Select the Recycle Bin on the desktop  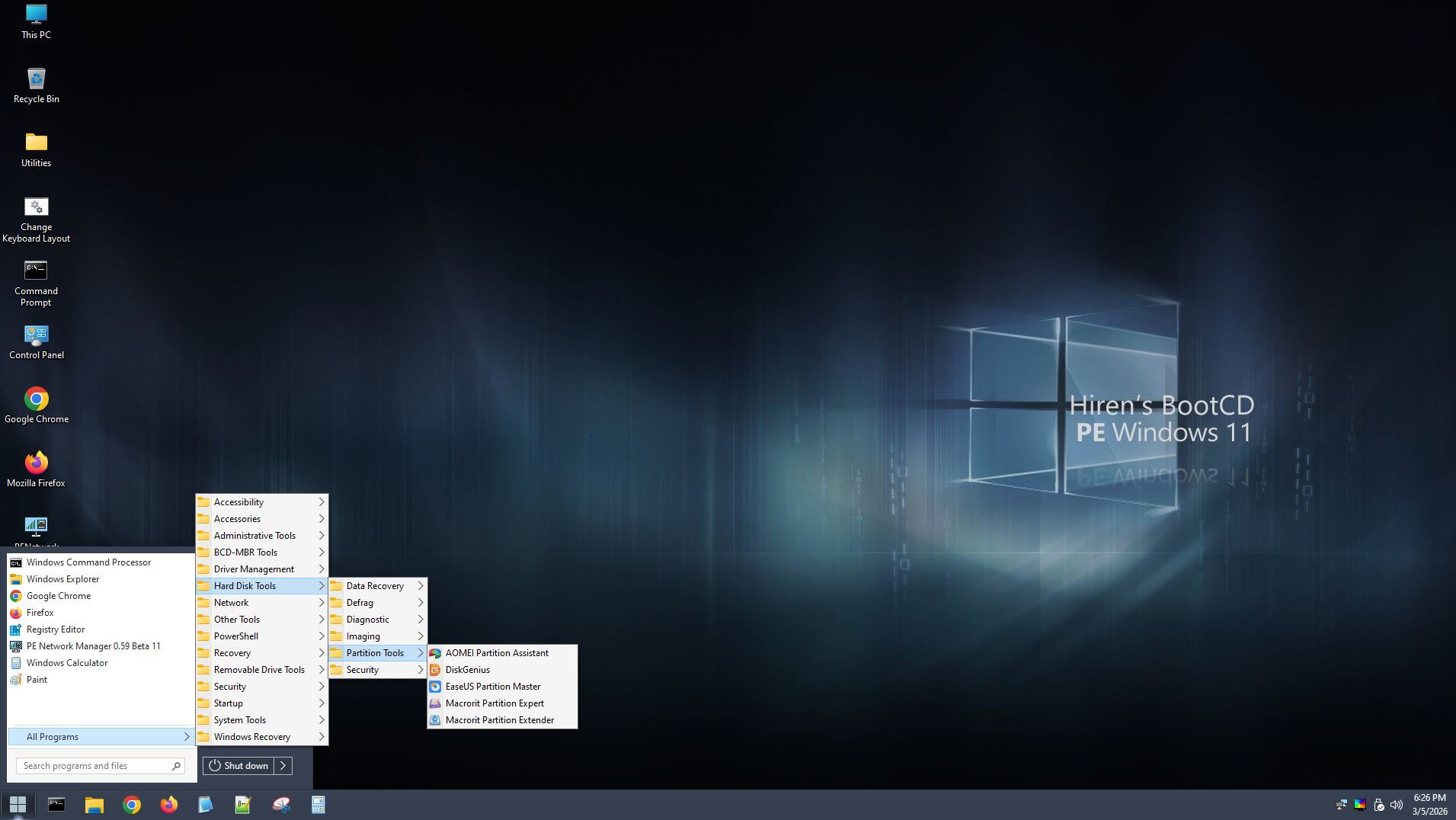point(36,85)
